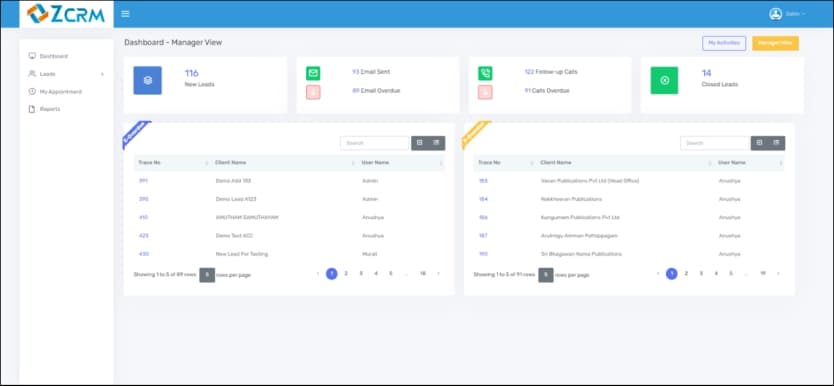Image resolution: width=834 pixels, height=386 pixels.
Task: Toggle the first view button in the left table toolbar
Action: 420,143
